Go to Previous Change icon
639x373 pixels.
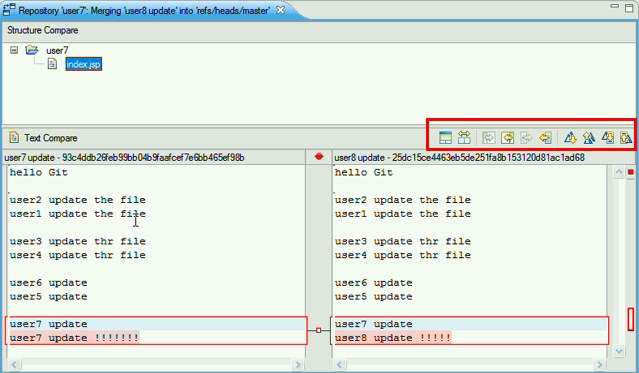click(x=626, y=138)
